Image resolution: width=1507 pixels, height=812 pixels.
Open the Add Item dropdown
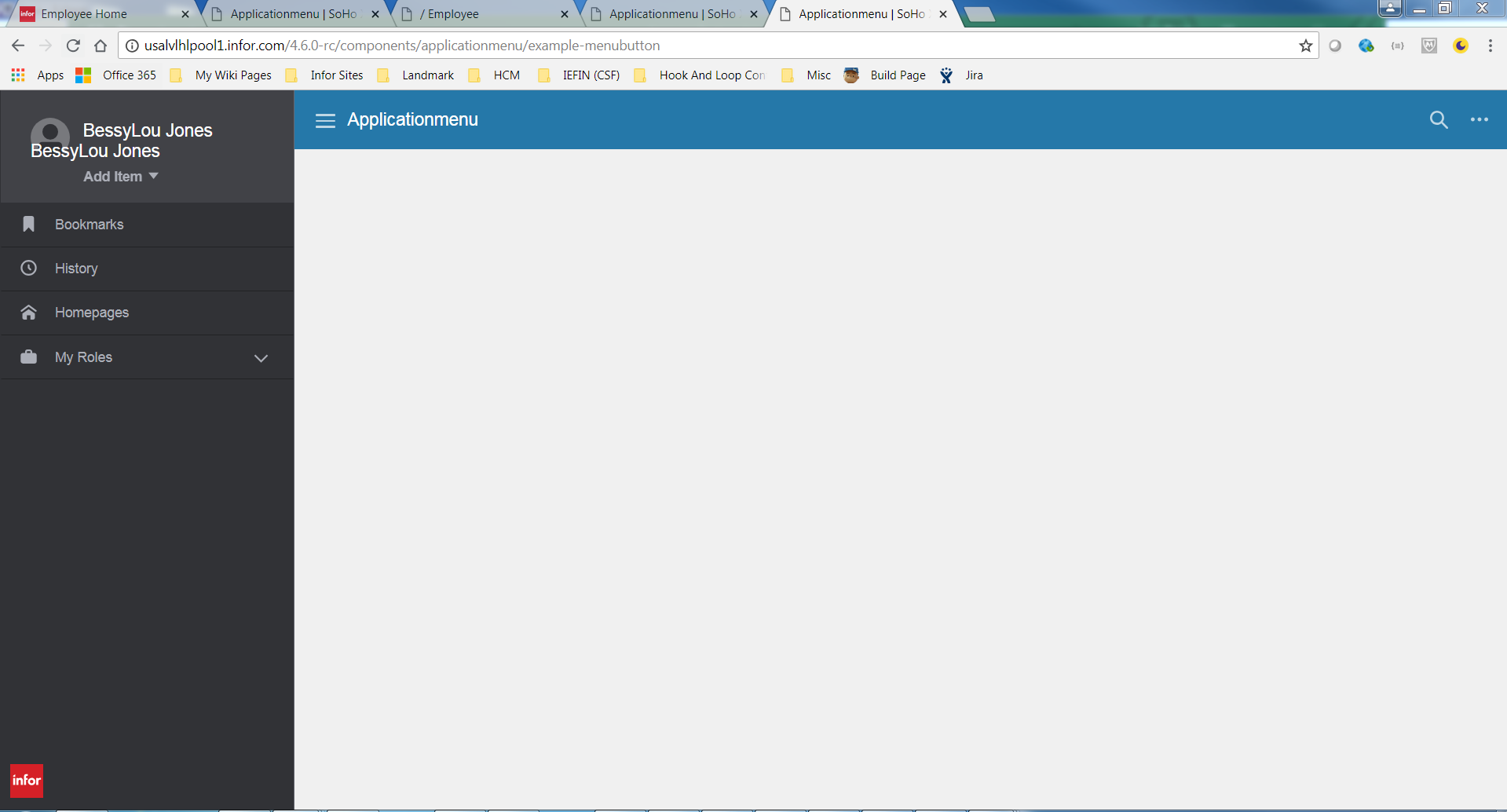121,177
